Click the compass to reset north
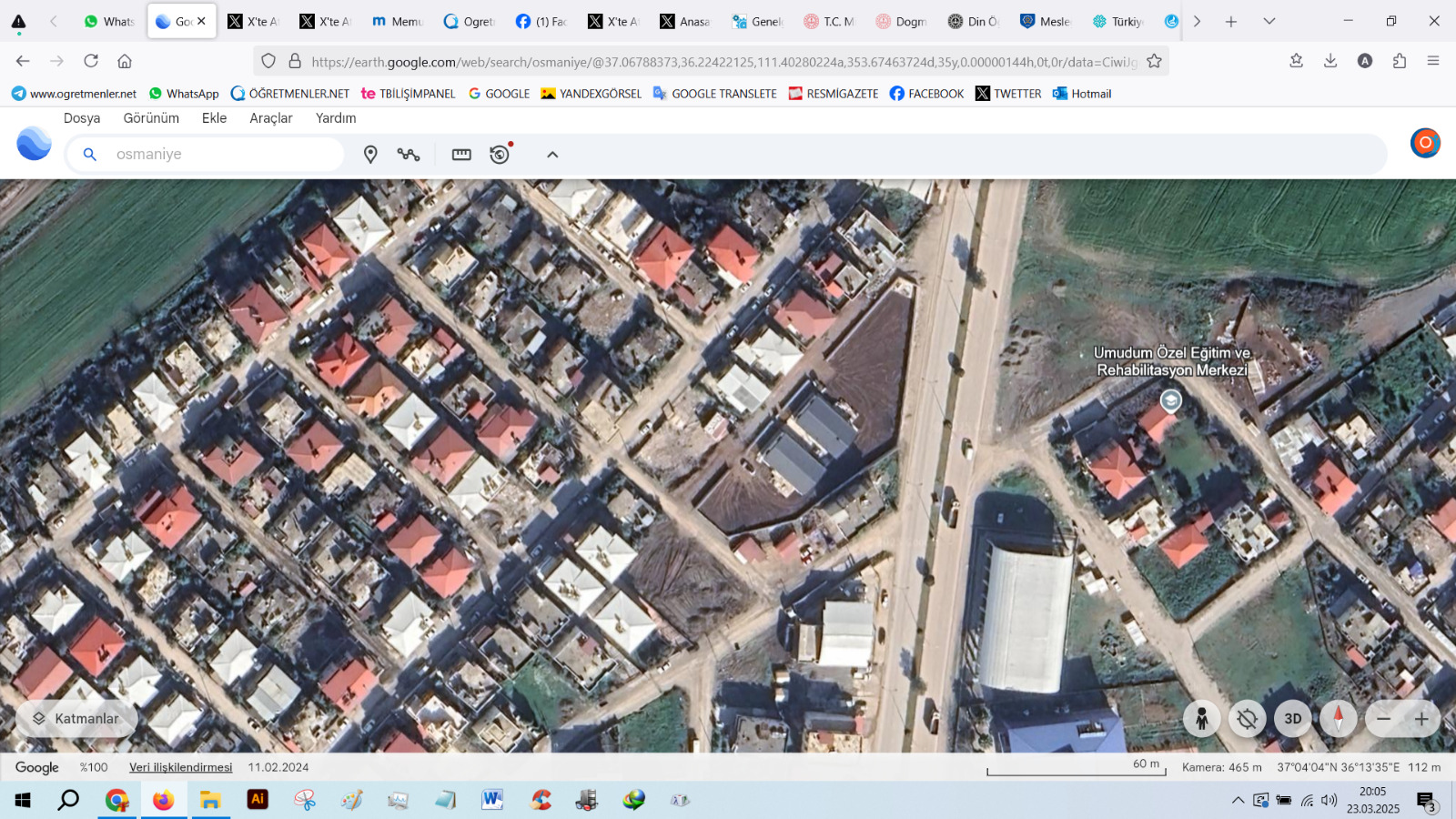This screenshot has width=1456, height=819. [x=1338, y=719]
